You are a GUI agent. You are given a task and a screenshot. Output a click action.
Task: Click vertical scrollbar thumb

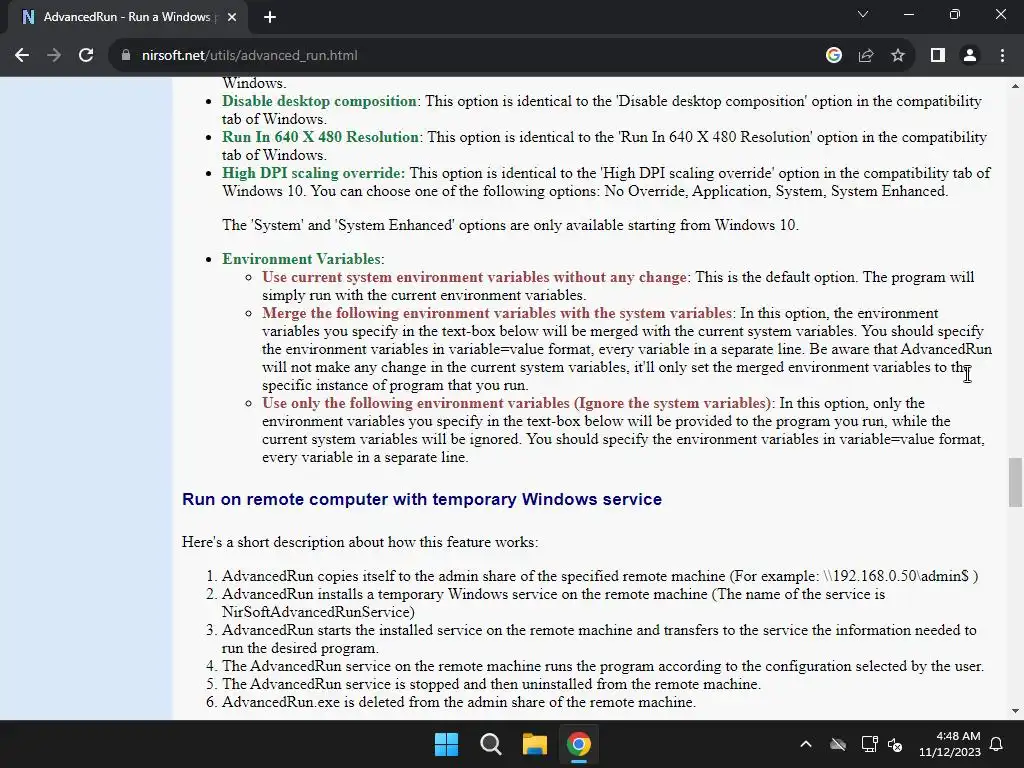pyautogui.click(x=1015, y=482)
